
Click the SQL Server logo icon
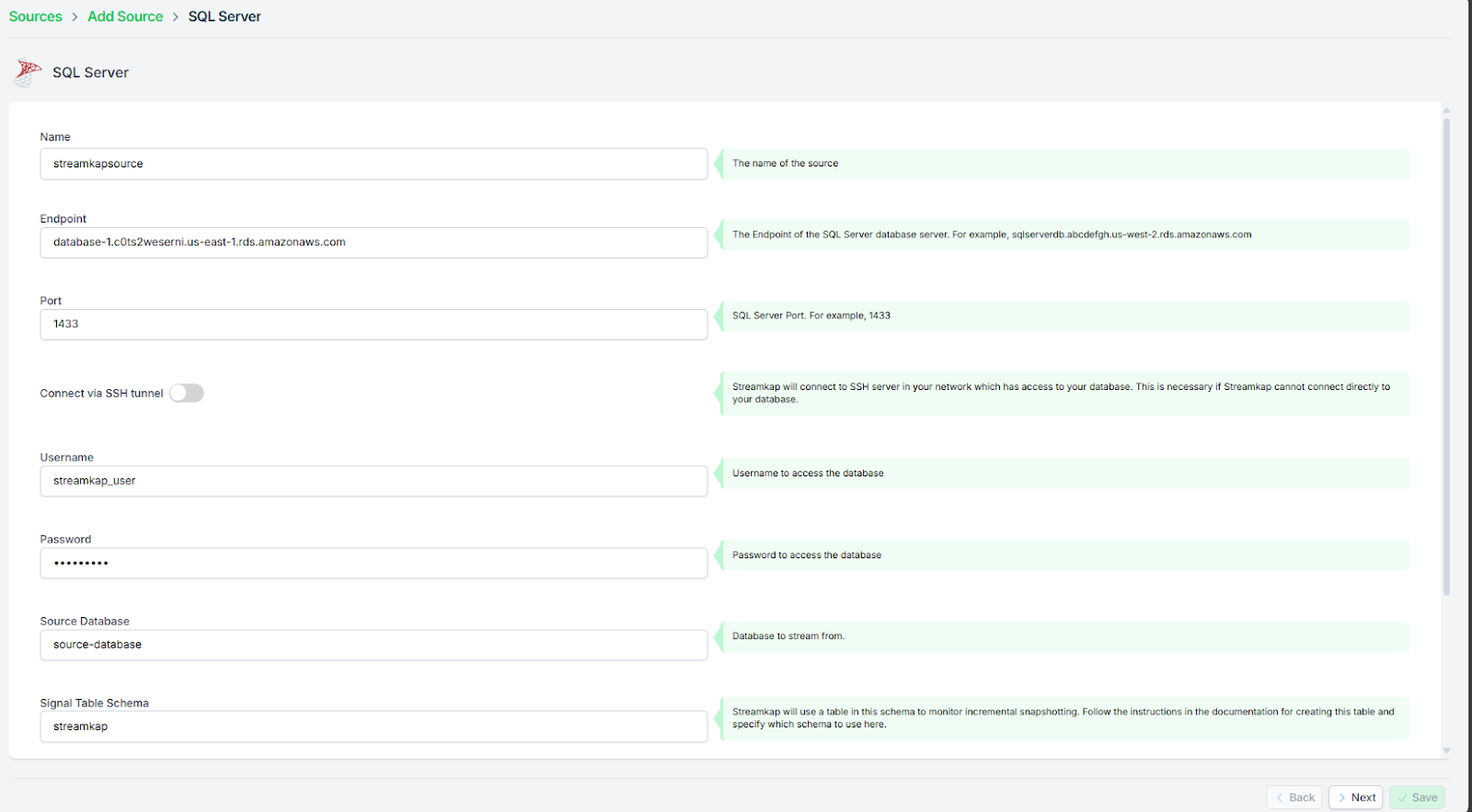pyautogui.click(x=28, y=72)
